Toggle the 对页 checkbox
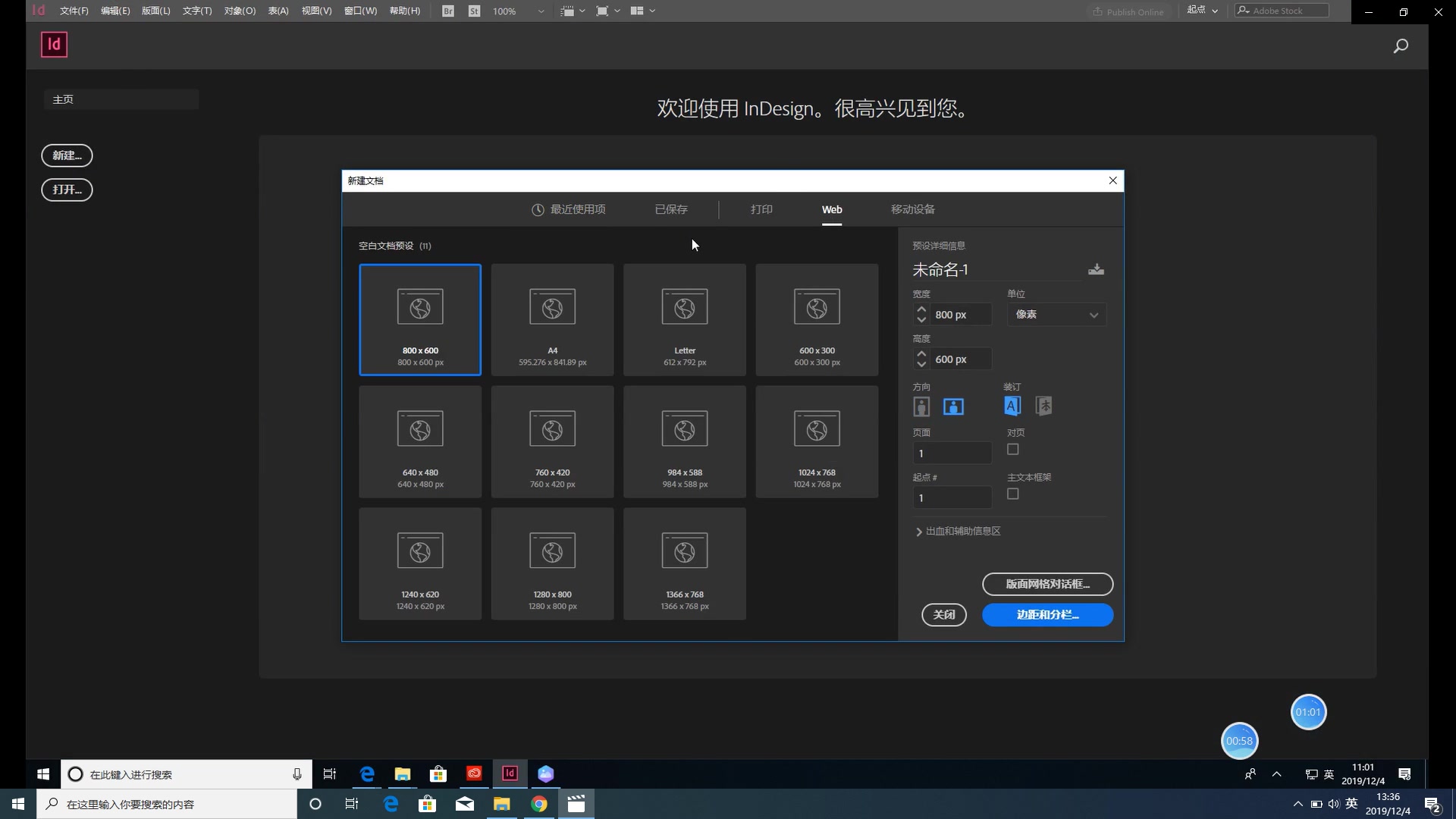Viewport: 1456px width, 819px height. pos(1013,449)
